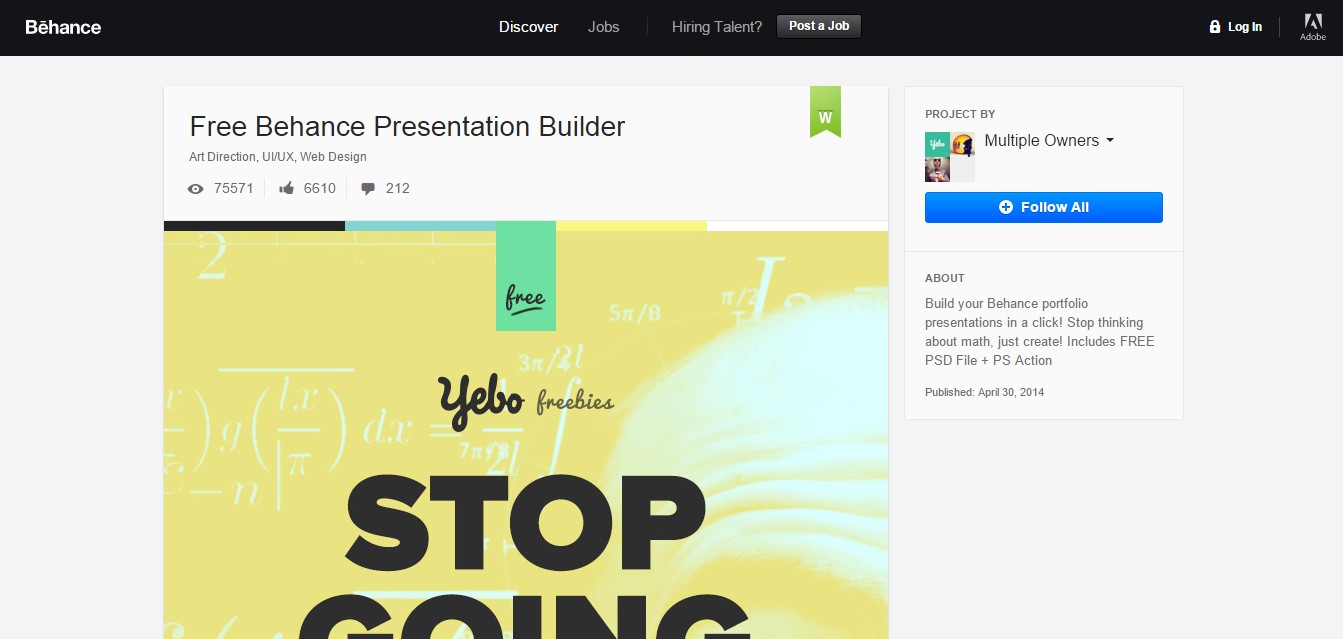This screenshot has height=639, width=1343.
Task: Click the views eye icon
Action: coord(196,188)
